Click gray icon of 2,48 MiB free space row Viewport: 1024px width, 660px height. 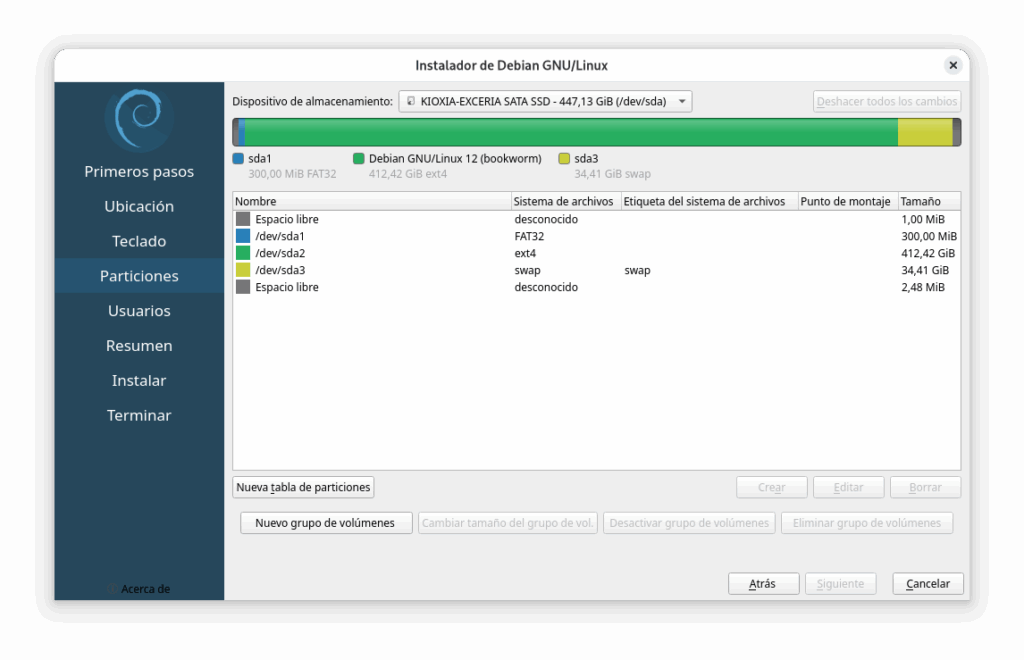pyautogui.click(x=243, y=287)
